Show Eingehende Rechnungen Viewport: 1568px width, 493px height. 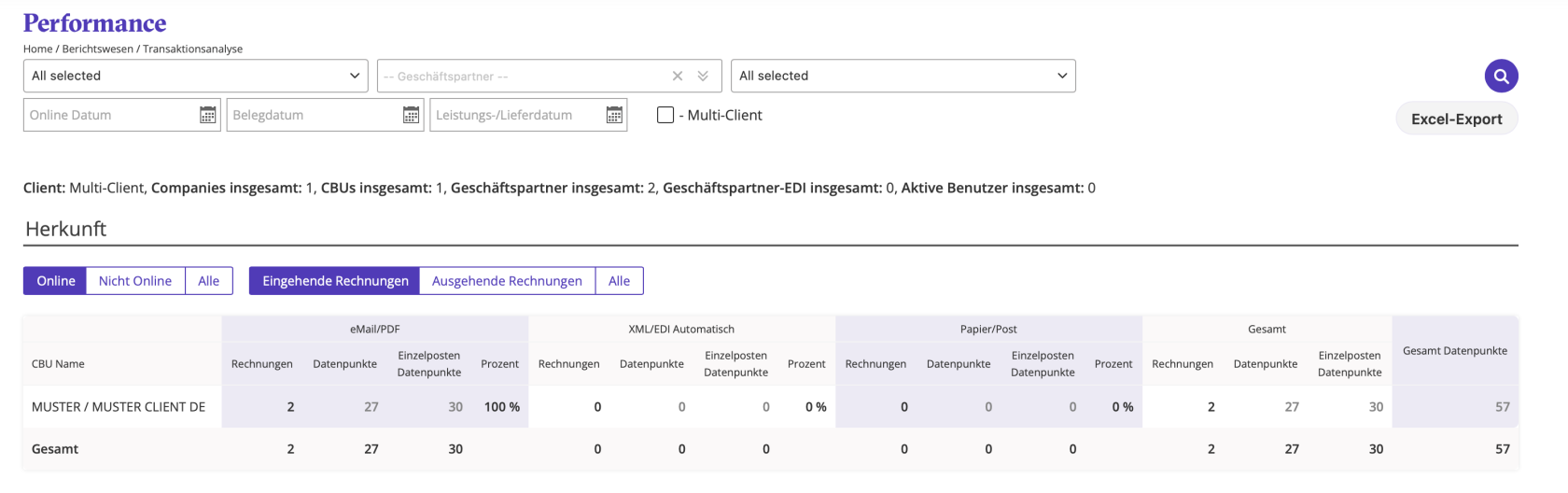(335, 281)
